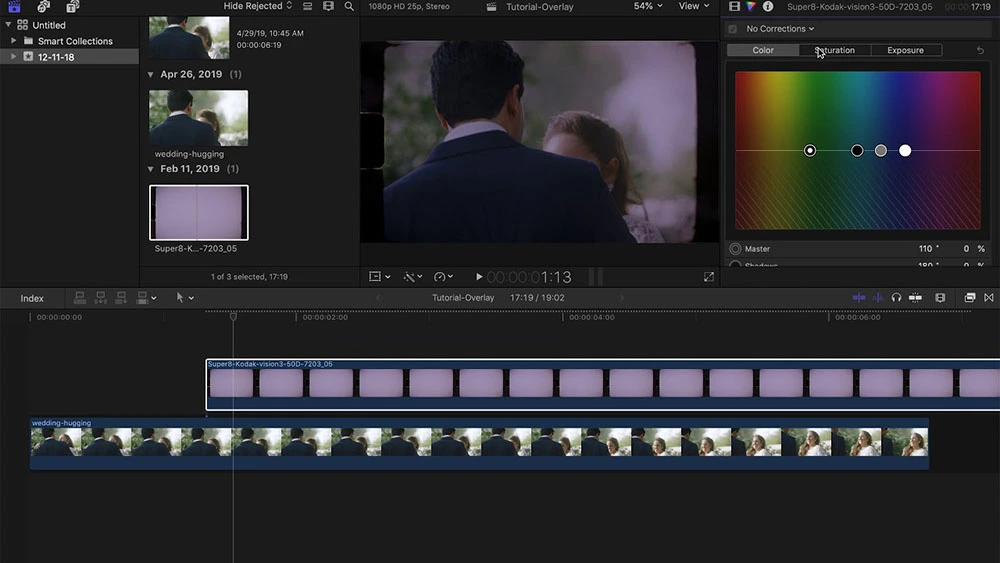Play the viewer clip

(479, 277)
